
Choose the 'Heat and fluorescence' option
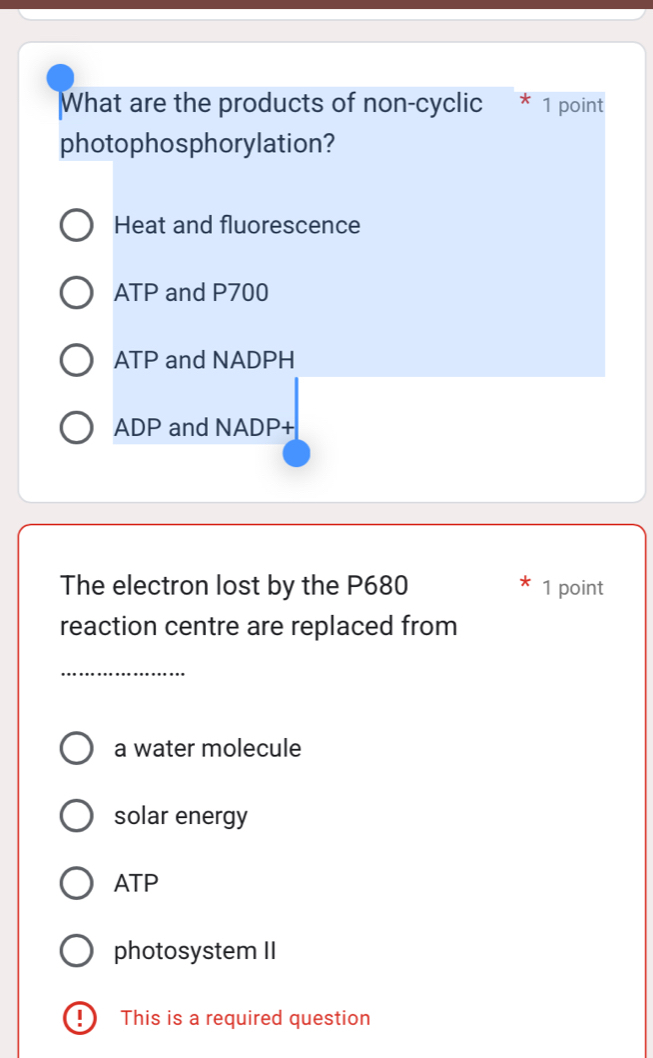click(77, 225)
